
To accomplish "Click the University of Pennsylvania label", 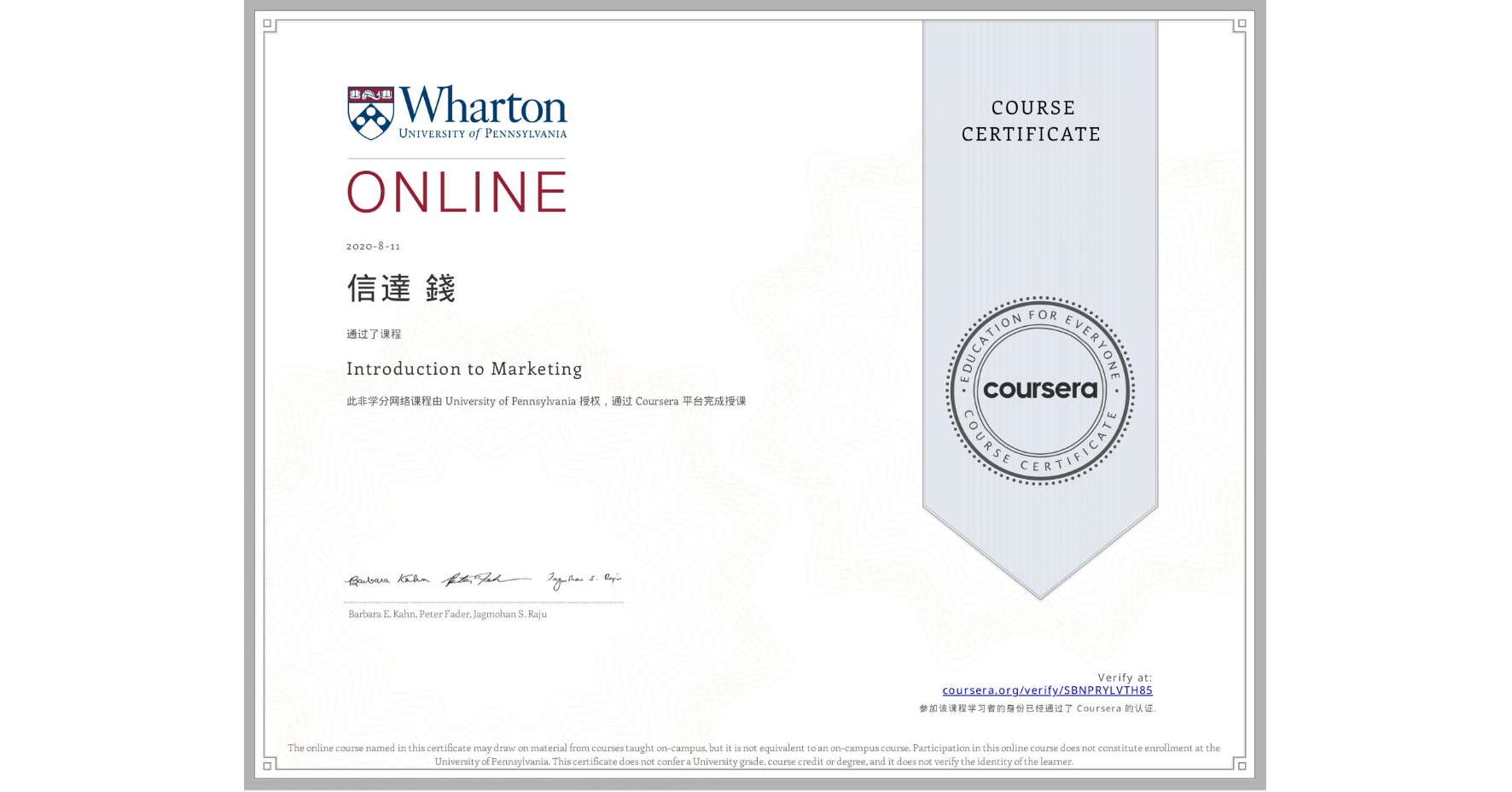I will pyautogui.click(x=482, y=134).
